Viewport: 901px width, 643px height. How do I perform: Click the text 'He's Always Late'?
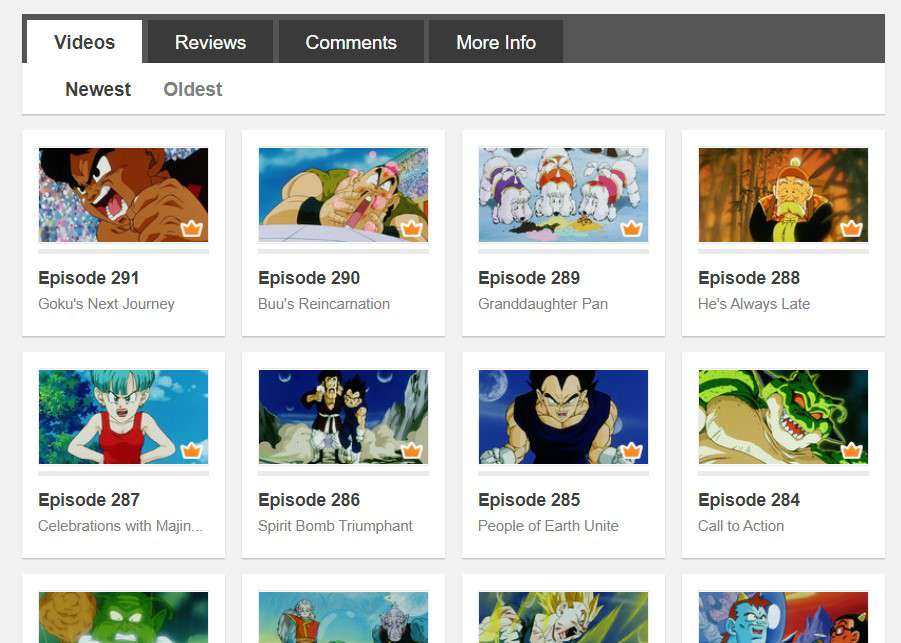pyautogui.click(x=754, y=304)
